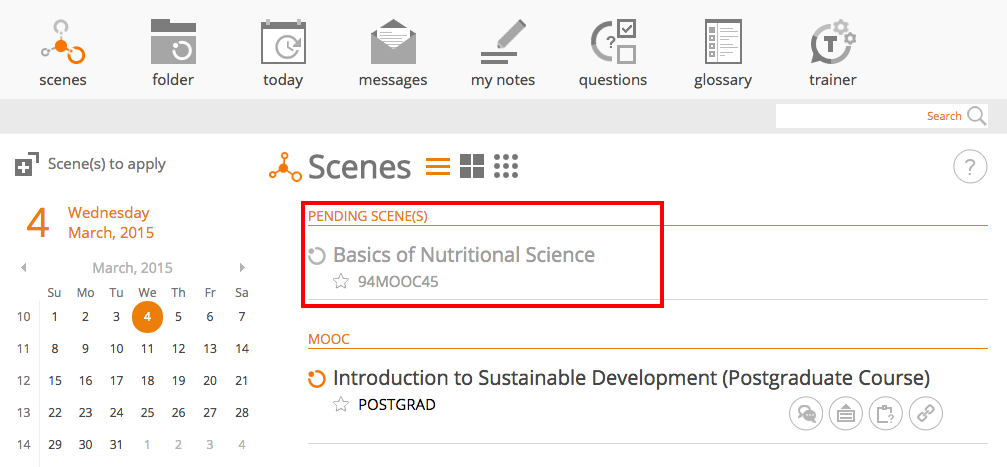The height and width of the screenshot is (467, 1007).
Task: Switch Scenes to list view
Action: [438, 166]
